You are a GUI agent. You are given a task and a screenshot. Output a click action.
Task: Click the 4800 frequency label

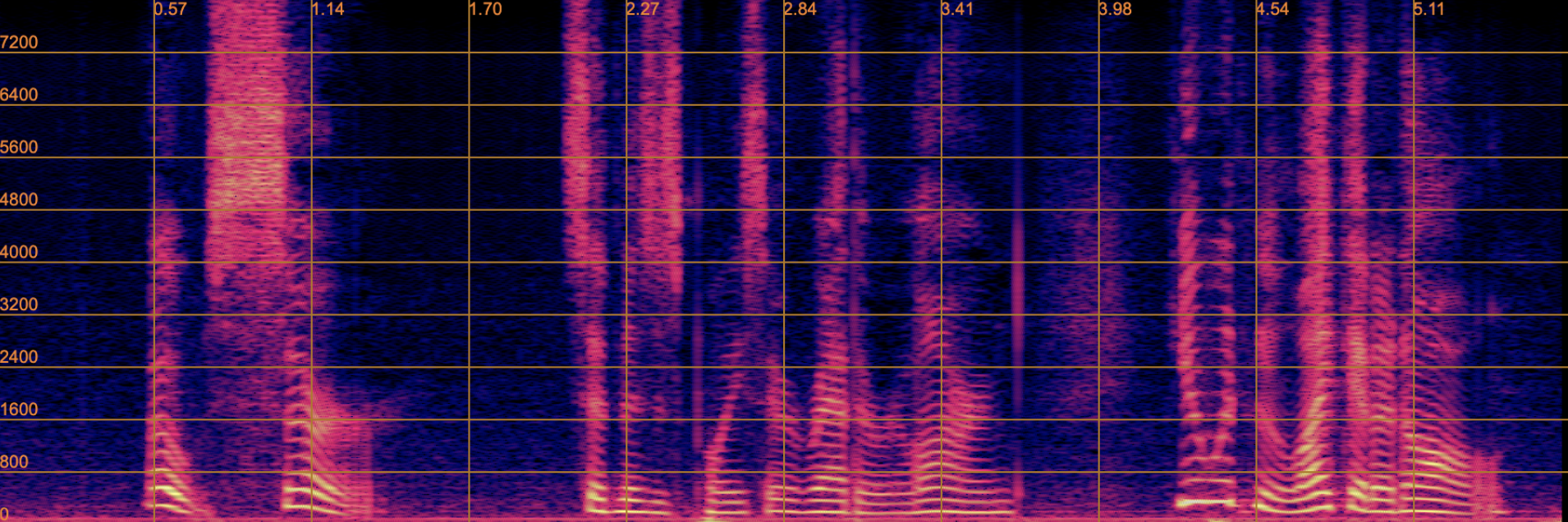click(19, 200)
